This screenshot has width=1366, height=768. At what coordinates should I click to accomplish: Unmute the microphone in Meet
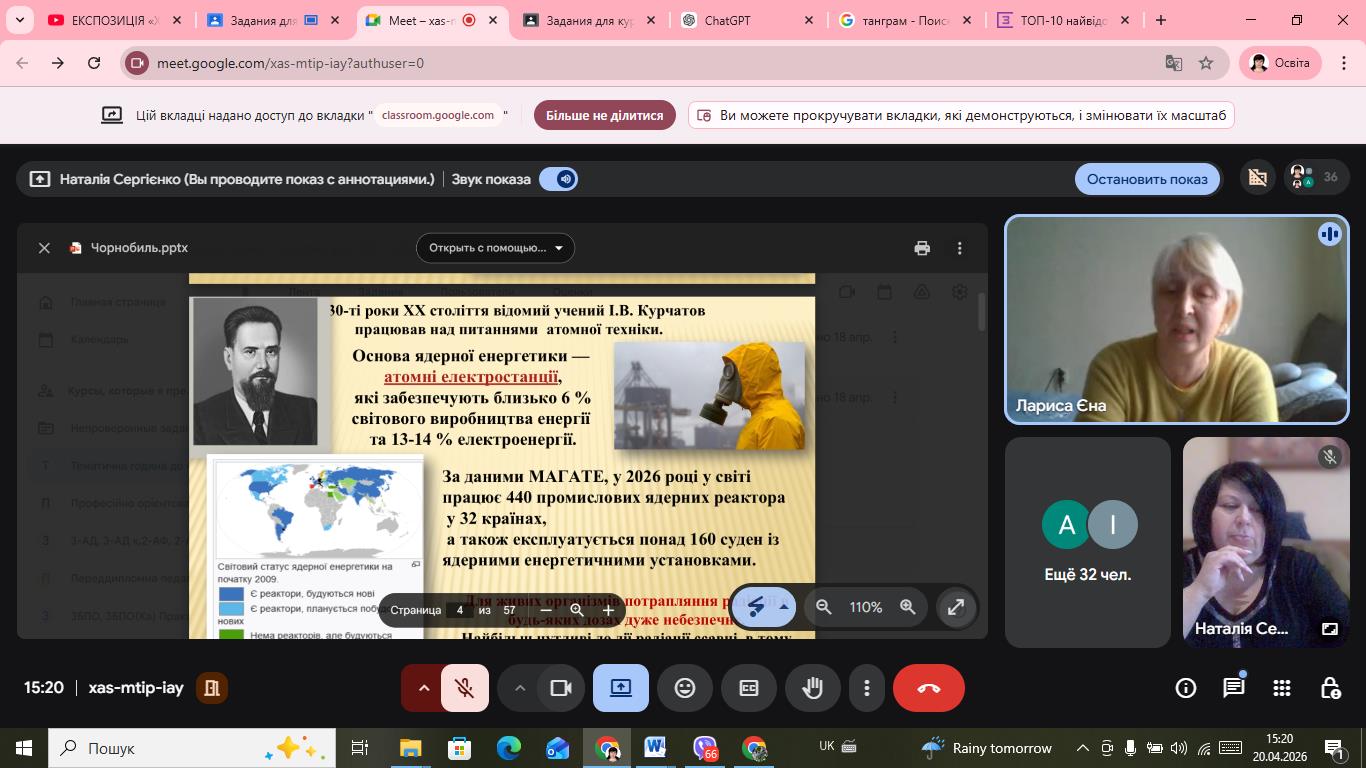point(464,688)
